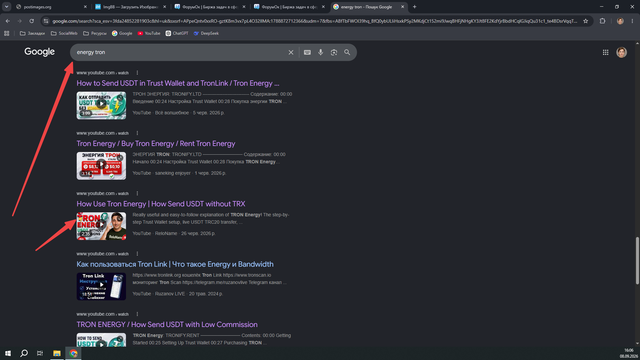
Task: Start voice search with microphone icon
Action: pyautogui.click(x=320, y=52)
